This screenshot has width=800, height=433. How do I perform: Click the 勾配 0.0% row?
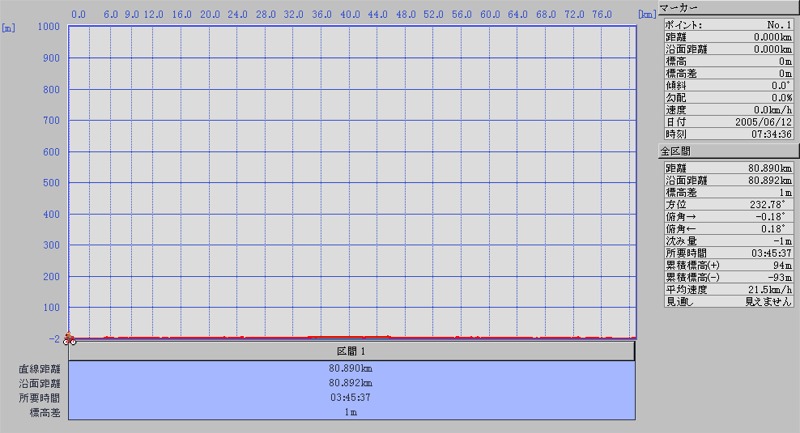pyautogui.click(x=727, y=97)
